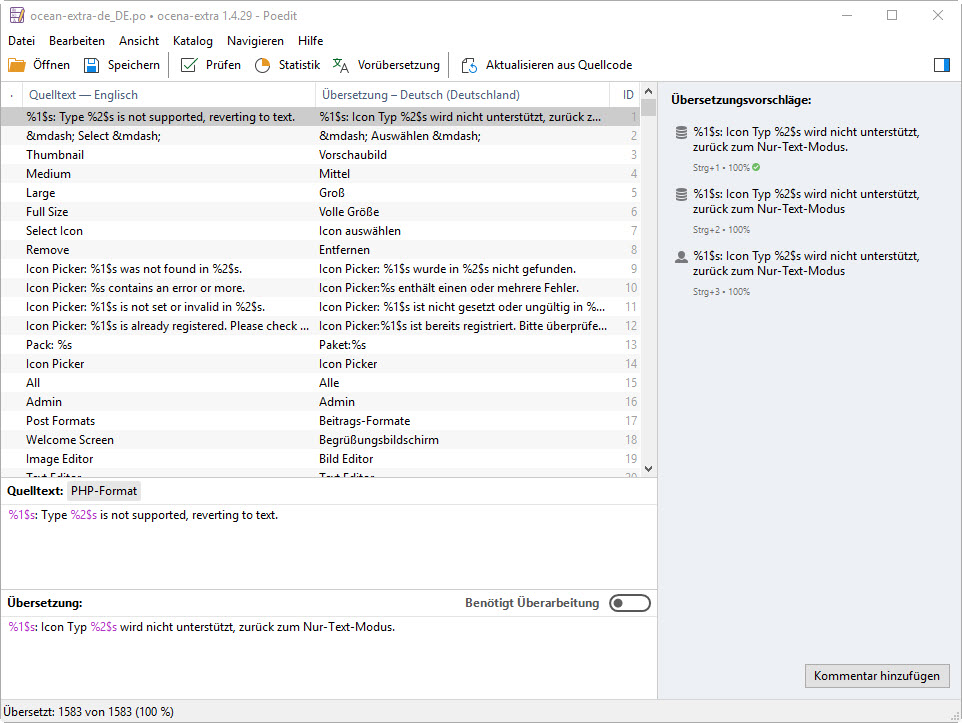The image size is (962, 723).
Task: Click the Statistik toolbar label
Action: [299, 65]
